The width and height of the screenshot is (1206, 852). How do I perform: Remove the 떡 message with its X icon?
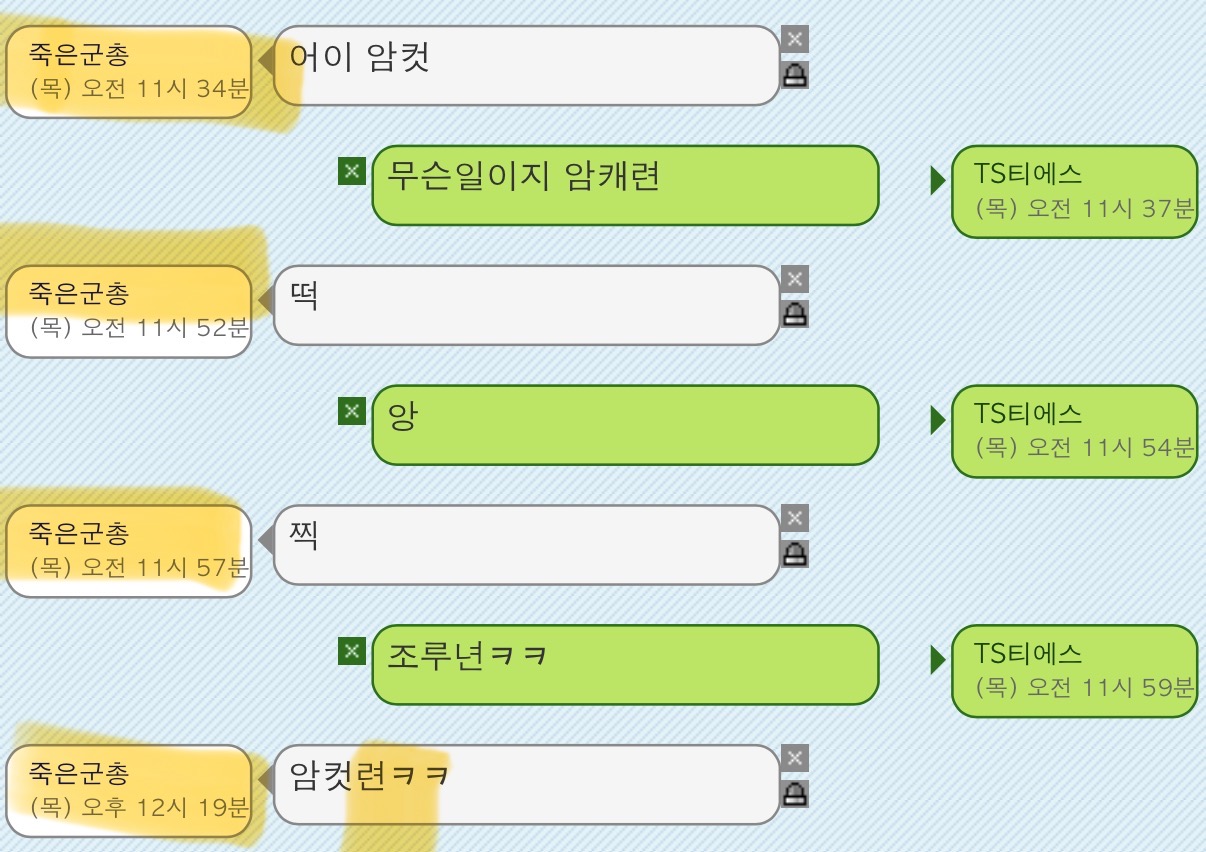tap(794, 279)
